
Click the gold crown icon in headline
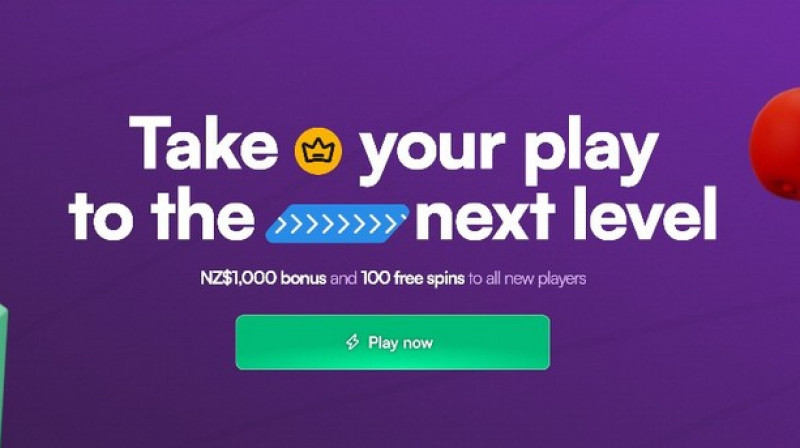(318, 151)
